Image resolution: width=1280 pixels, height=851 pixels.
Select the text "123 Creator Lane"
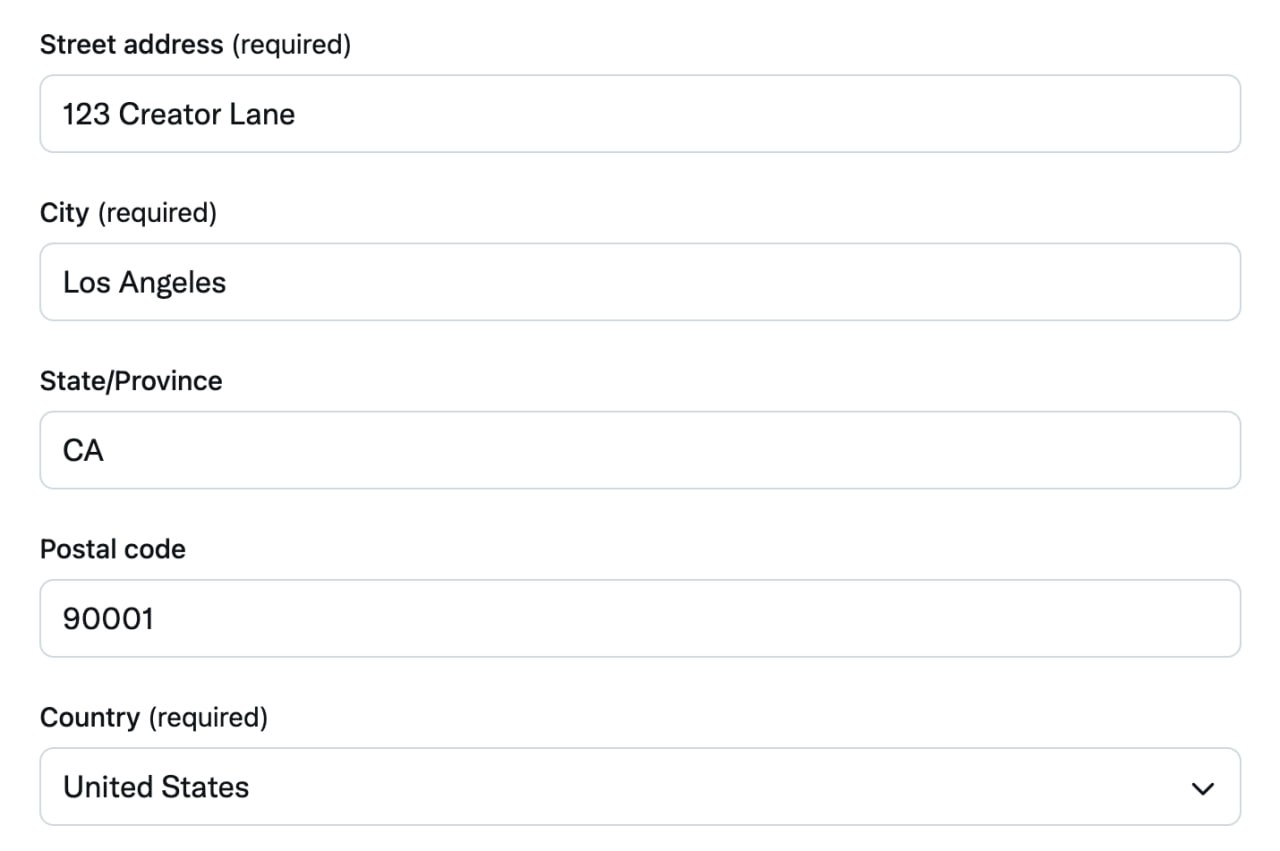click(178, 113)
